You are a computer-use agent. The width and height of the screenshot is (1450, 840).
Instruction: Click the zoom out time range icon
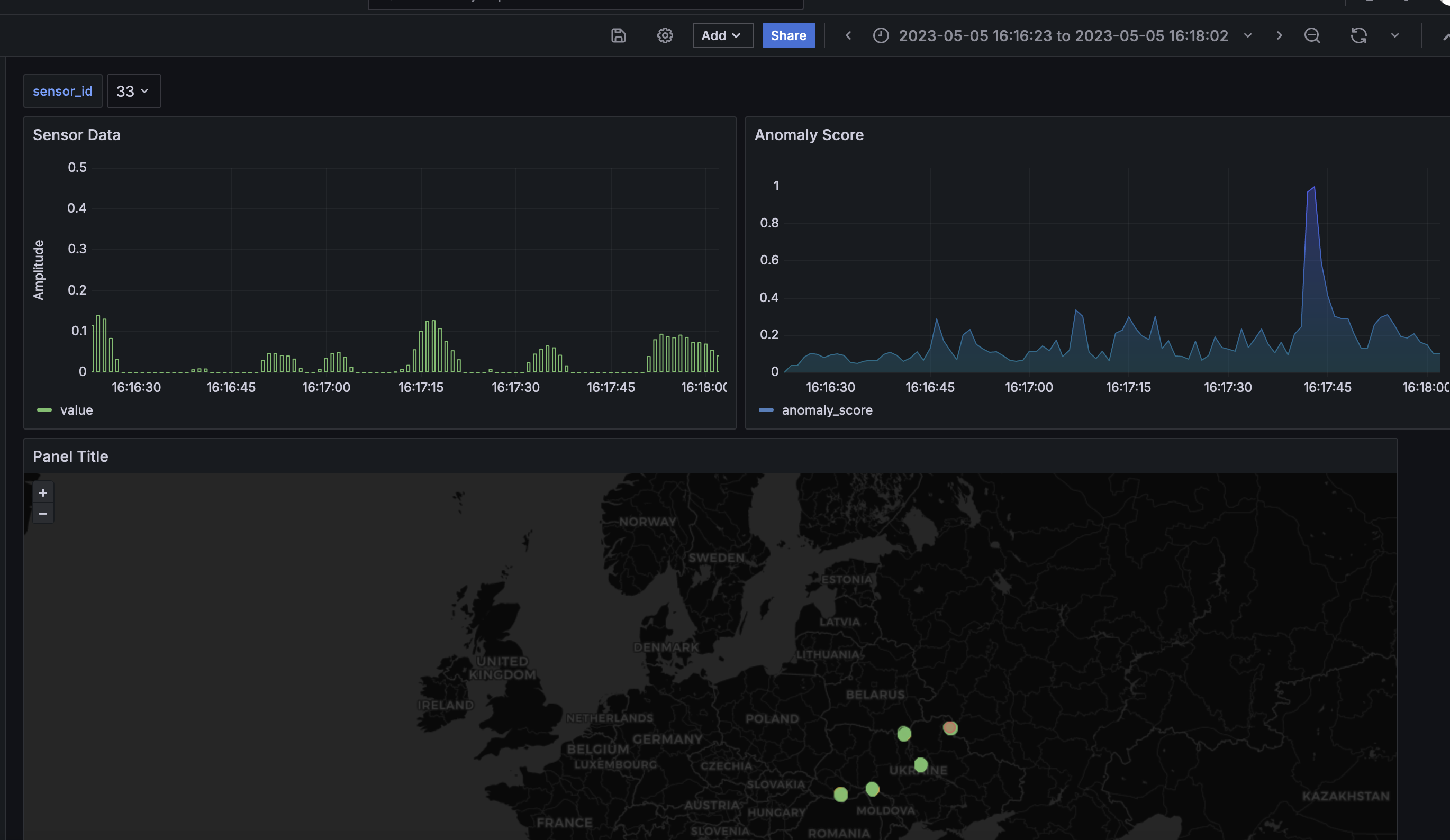click(1312, 35)
